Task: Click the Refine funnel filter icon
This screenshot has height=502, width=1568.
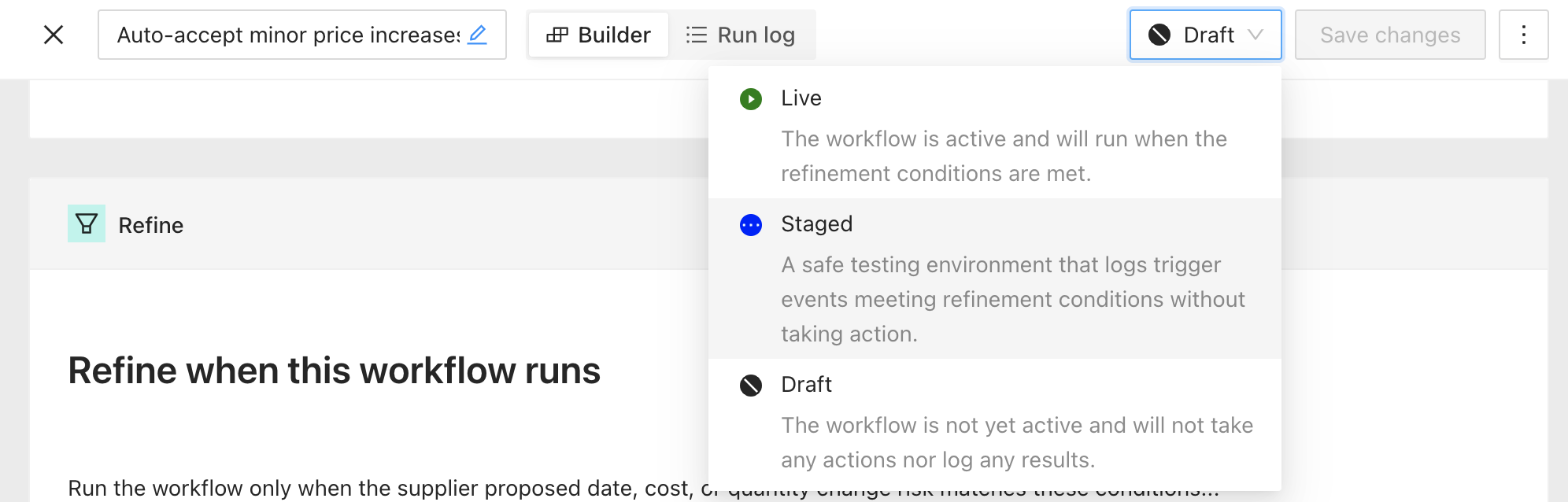Action: (x=87, y=223)
